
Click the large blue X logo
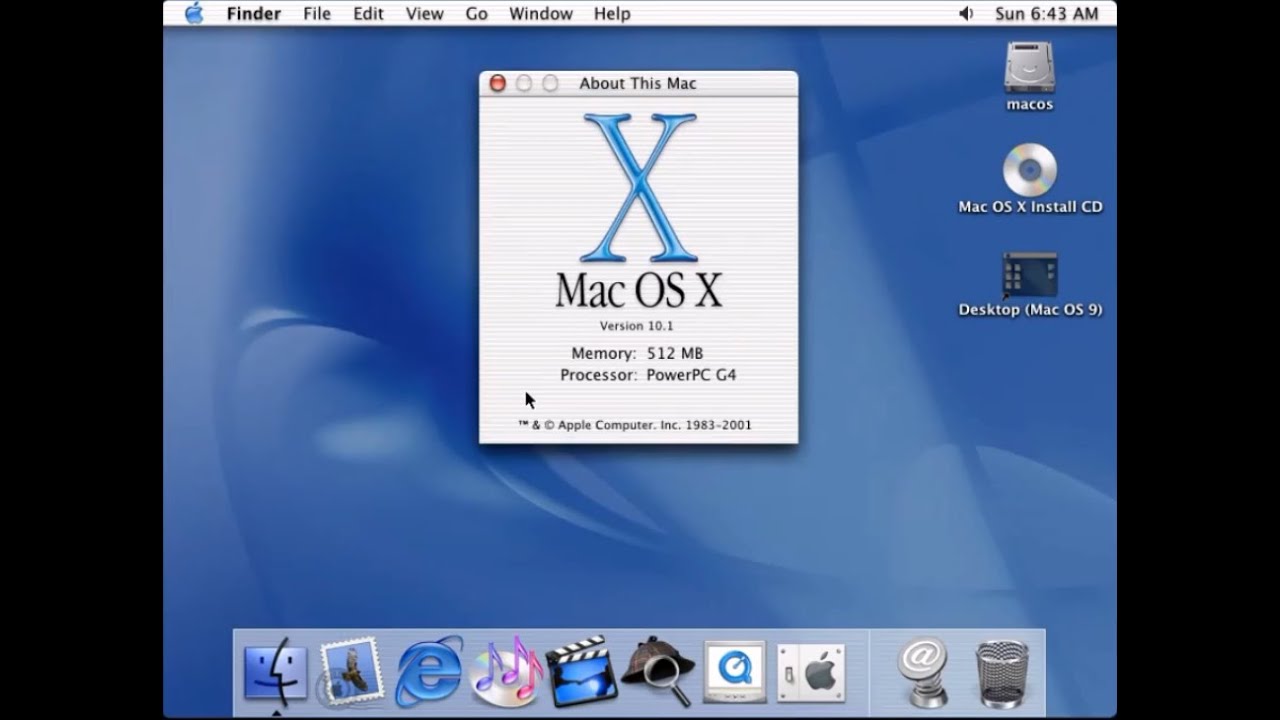pos(638,187)
